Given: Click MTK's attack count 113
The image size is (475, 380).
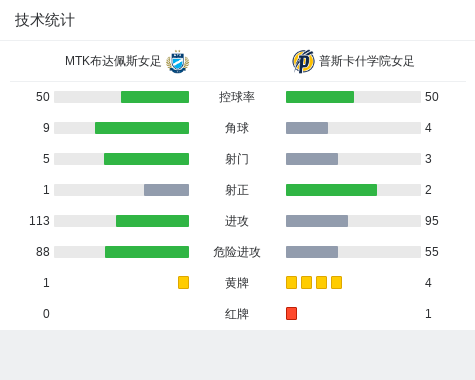Looking at the screenshot, I should click(x=39, y=221).
